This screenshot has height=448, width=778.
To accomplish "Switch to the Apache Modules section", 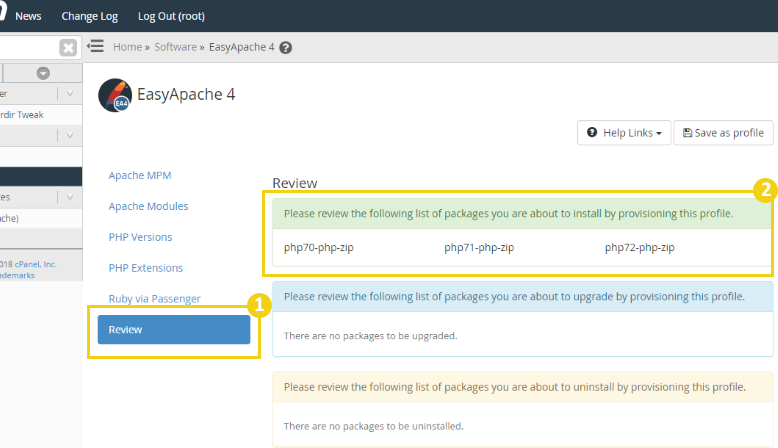I will [x=148, y=206].
